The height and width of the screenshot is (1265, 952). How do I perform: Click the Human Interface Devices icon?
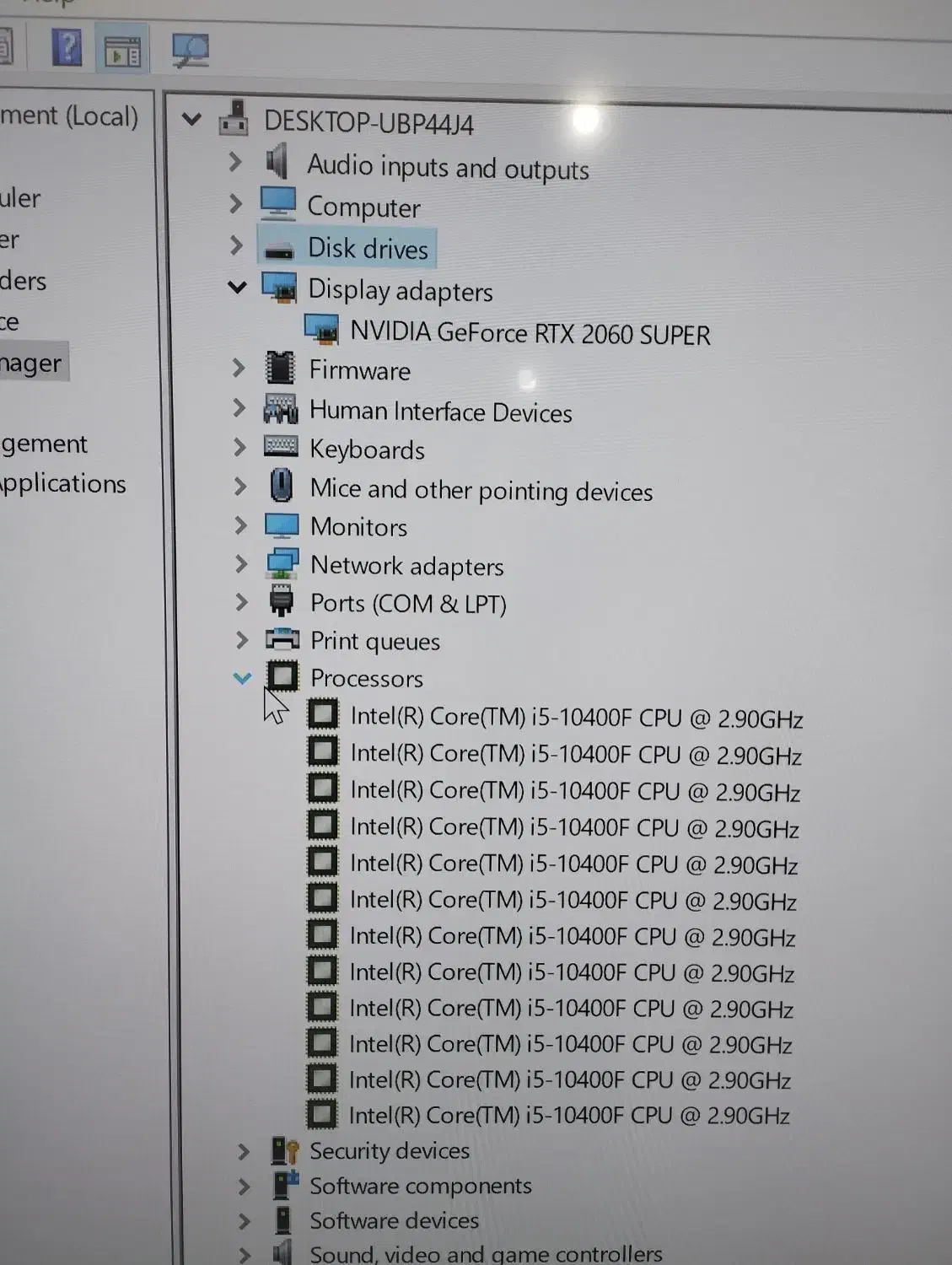pyautogui.click(x=281, y=409)
